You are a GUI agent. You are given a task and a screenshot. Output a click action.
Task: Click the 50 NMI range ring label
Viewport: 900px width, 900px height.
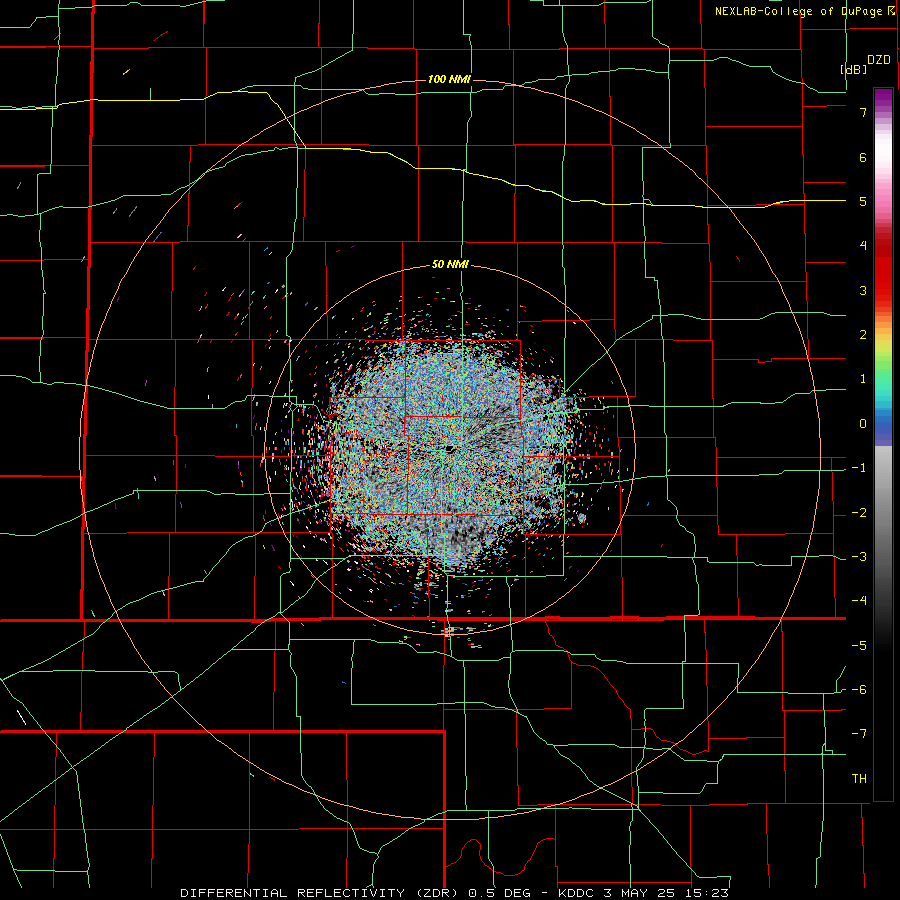point(450,265)
